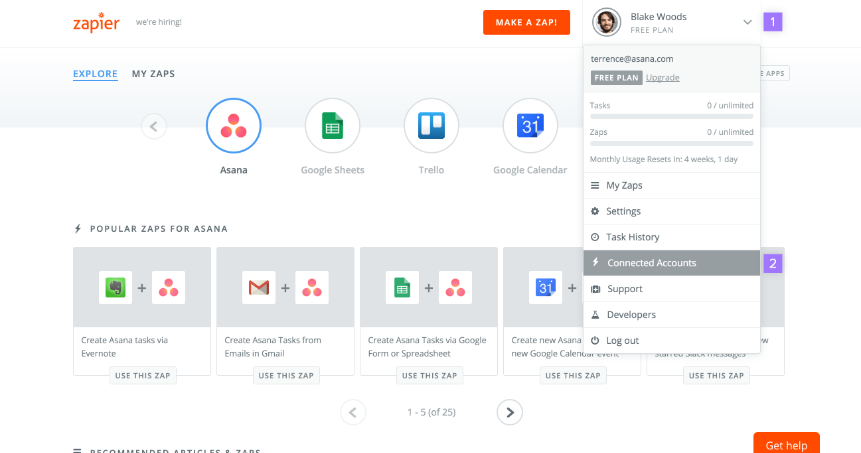The image size is (861, 453).
Task: Click the Free Plan badge
Action: pyautogui.click(x=617, y=78)
